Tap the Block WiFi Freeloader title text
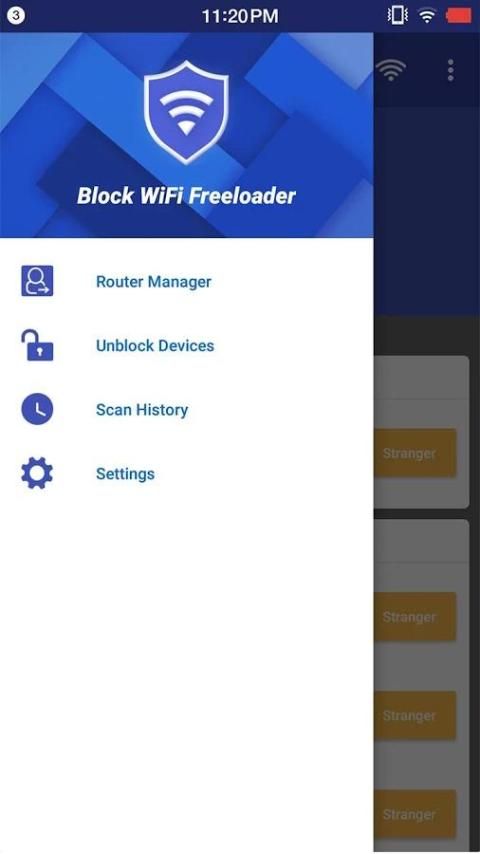The width and height of the screenshot is (480, 854). [186, 196]
